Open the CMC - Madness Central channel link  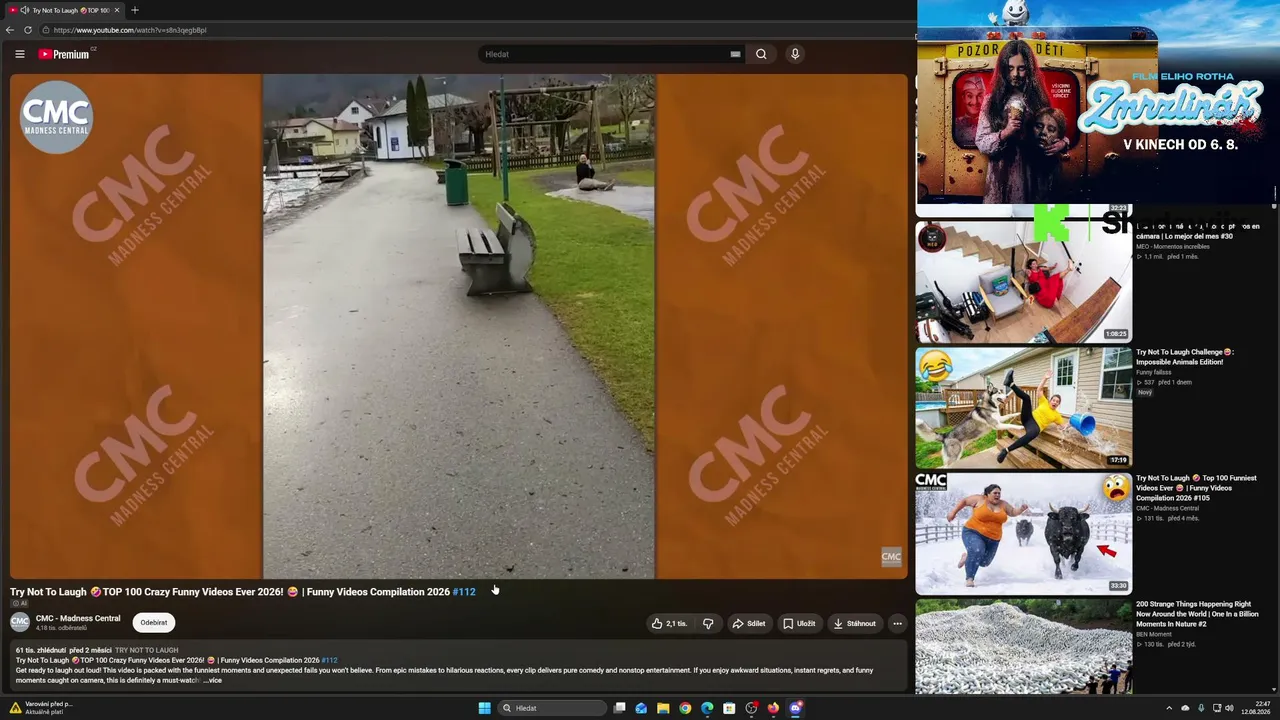pos(78,618)
